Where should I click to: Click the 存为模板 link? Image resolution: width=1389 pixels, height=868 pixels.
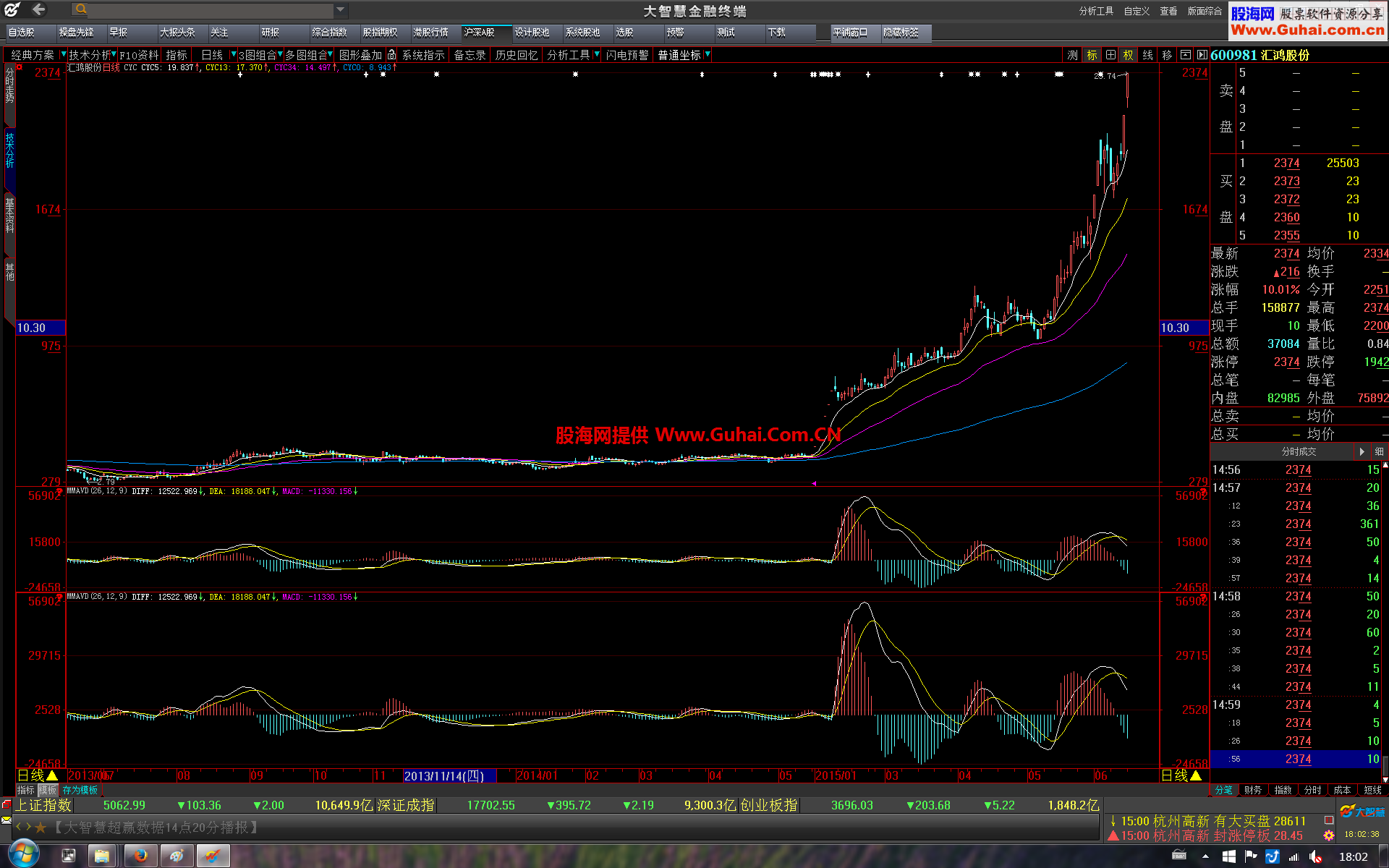(80, 790)
